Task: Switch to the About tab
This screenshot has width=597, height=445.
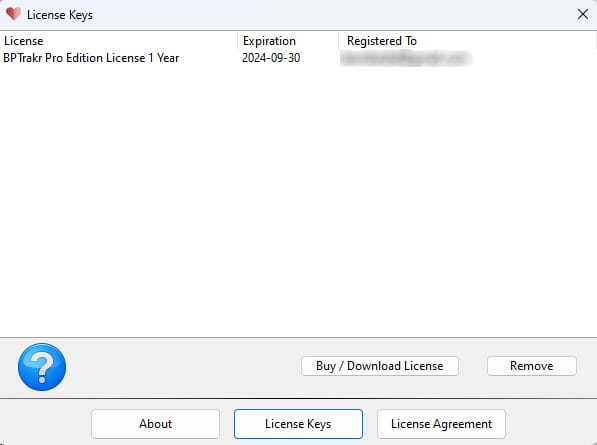Action: (x=155, y=424)
